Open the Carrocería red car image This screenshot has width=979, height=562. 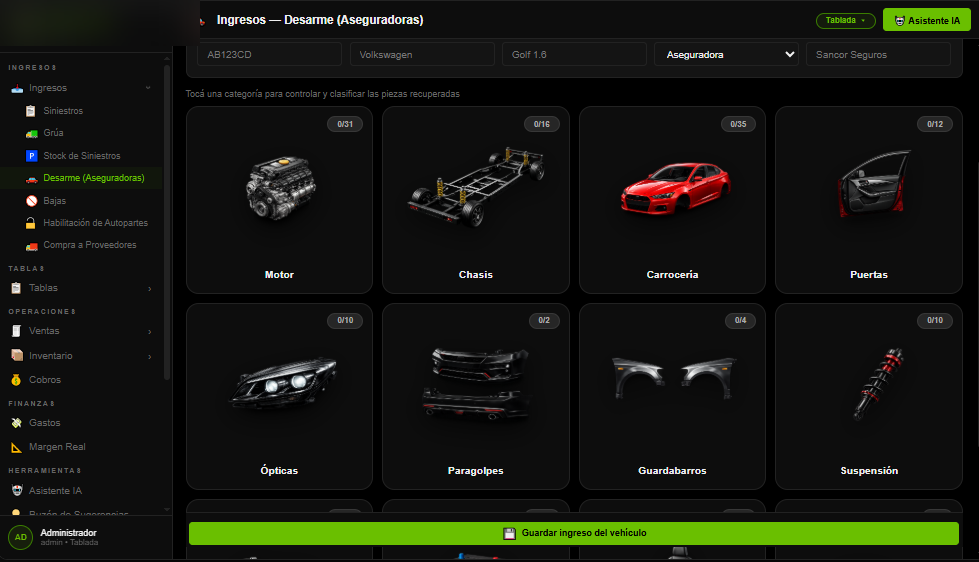(675, 187)
